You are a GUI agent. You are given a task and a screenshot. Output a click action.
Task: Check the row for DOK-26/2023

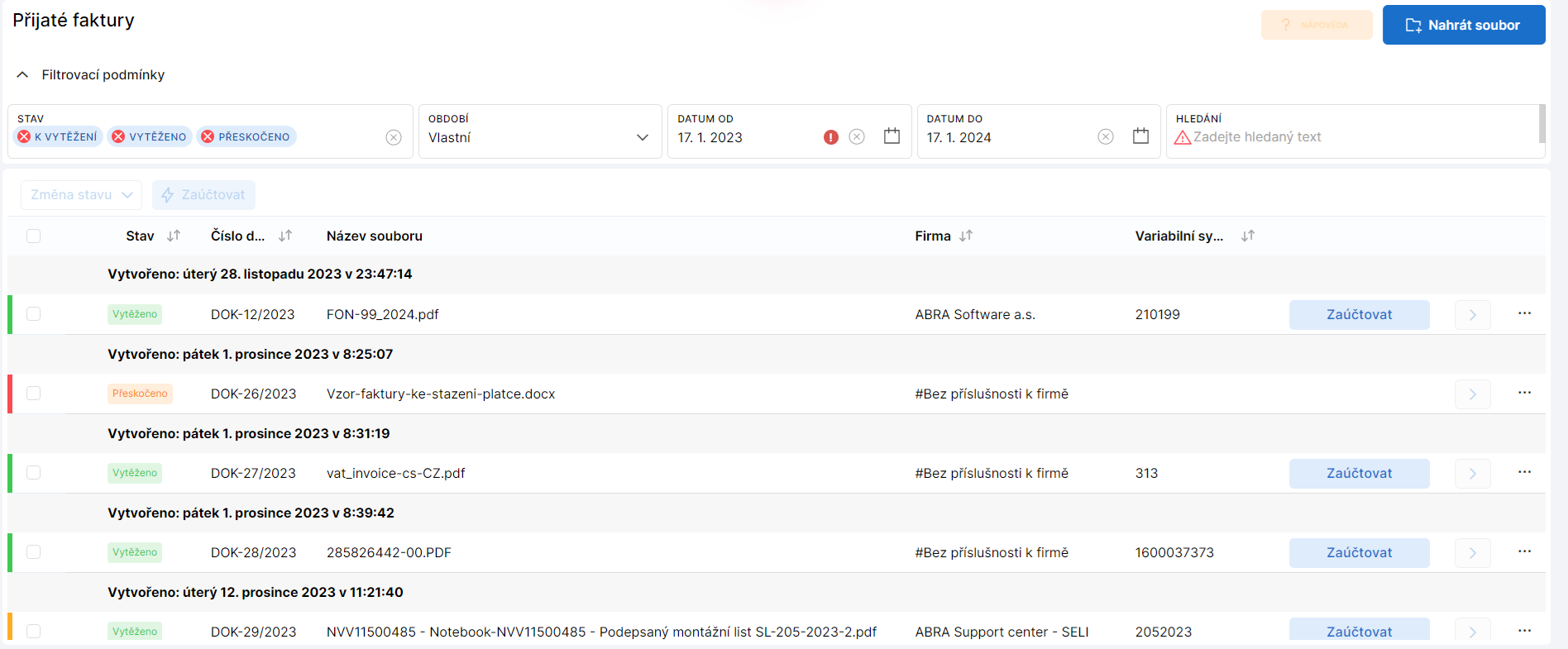point(33,394)
